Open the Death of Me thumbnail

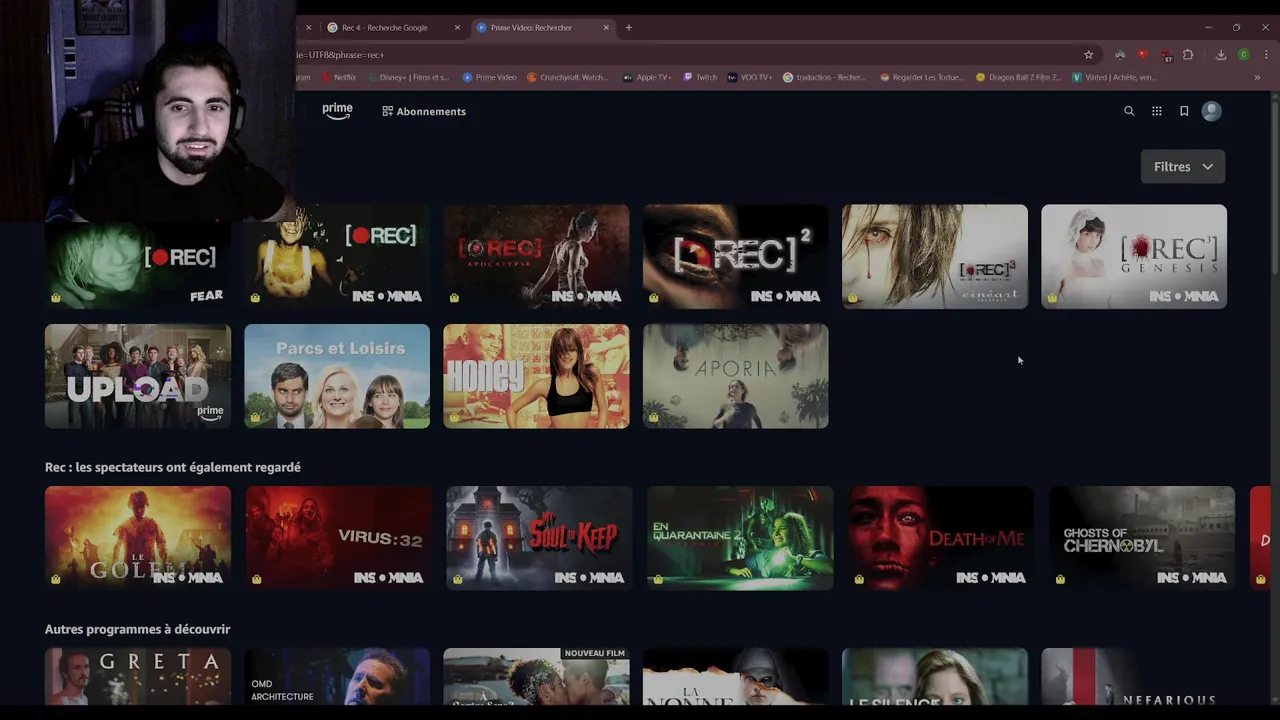click(x=941, y=538)
